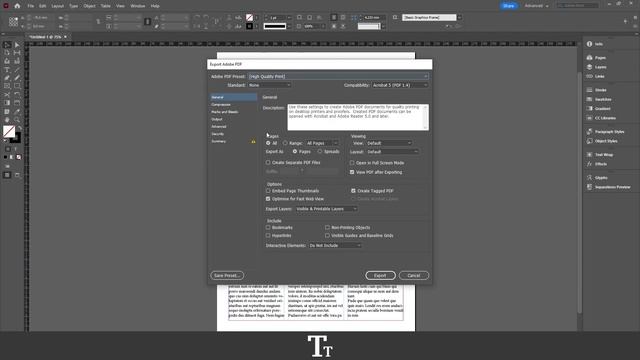Select the Direct Selection tool
Image resolution: width=640 pixels, height=360 pixels.
[17, 45]
